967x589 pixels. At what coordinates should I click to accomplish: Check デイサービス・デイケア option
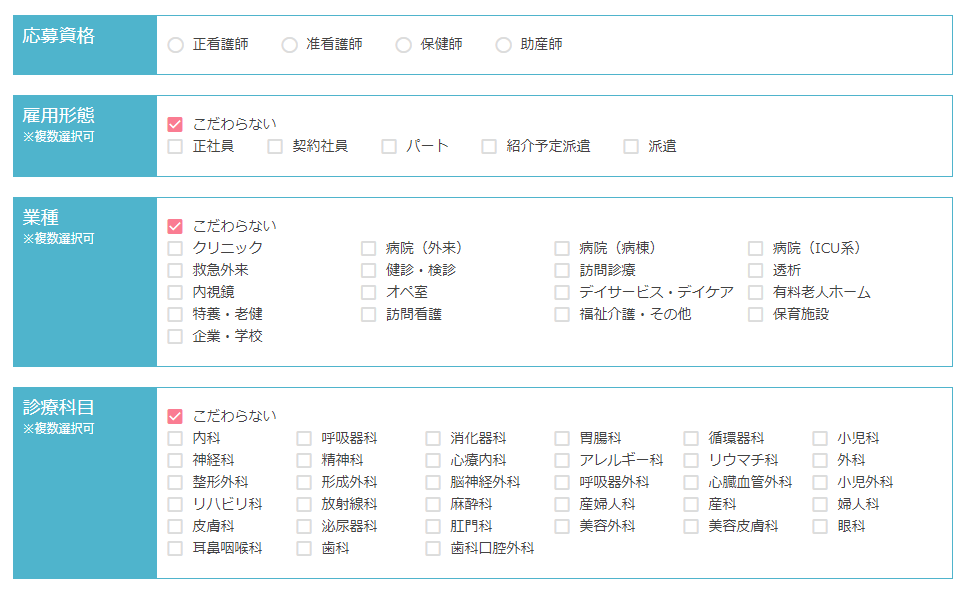point(562,293)
